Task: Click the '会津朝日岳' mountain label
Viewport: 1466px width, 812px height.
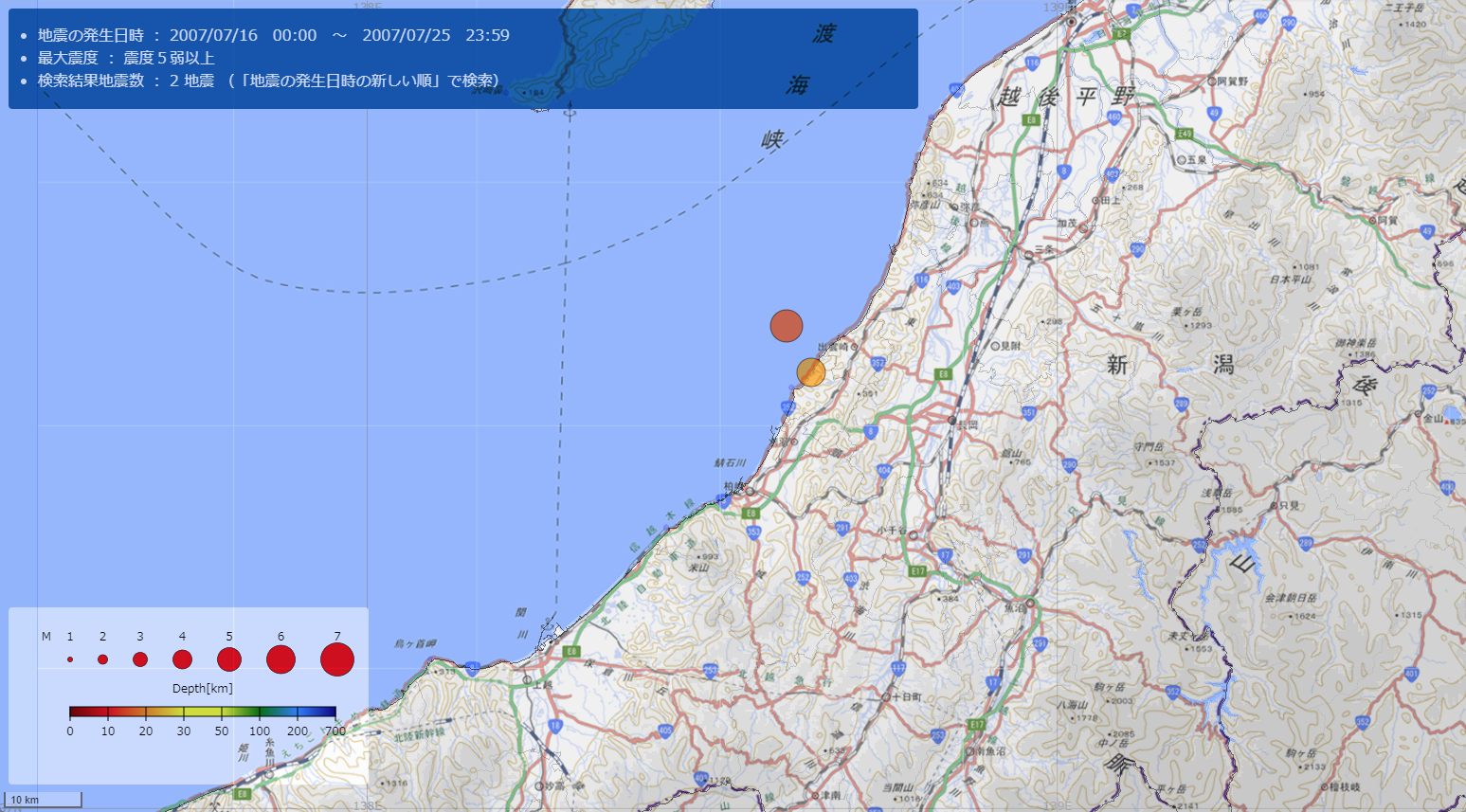Action: (x=1291, y=598)
